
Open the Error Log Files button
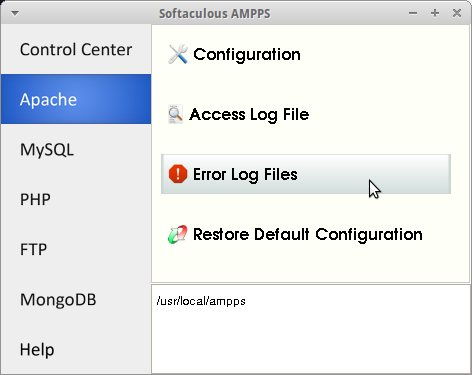coord(306,174)
